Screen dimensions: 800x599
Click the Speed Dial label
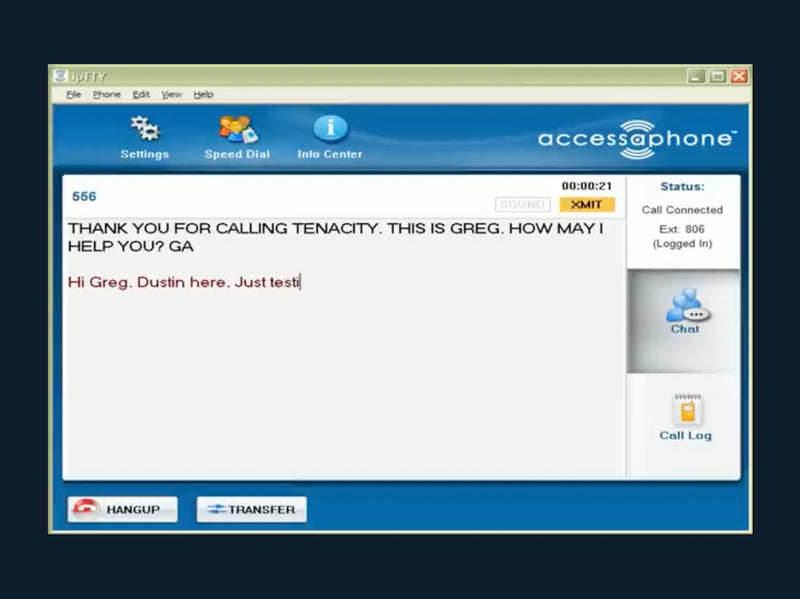pos(237,154)
